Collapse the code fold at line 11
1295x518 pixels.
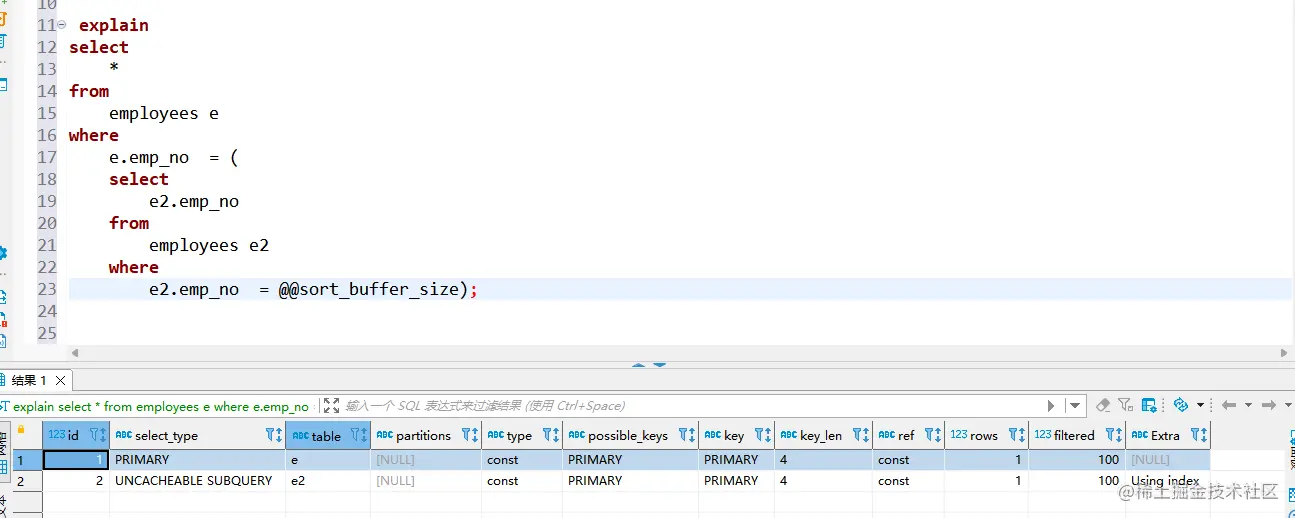[x=62, y=25]
